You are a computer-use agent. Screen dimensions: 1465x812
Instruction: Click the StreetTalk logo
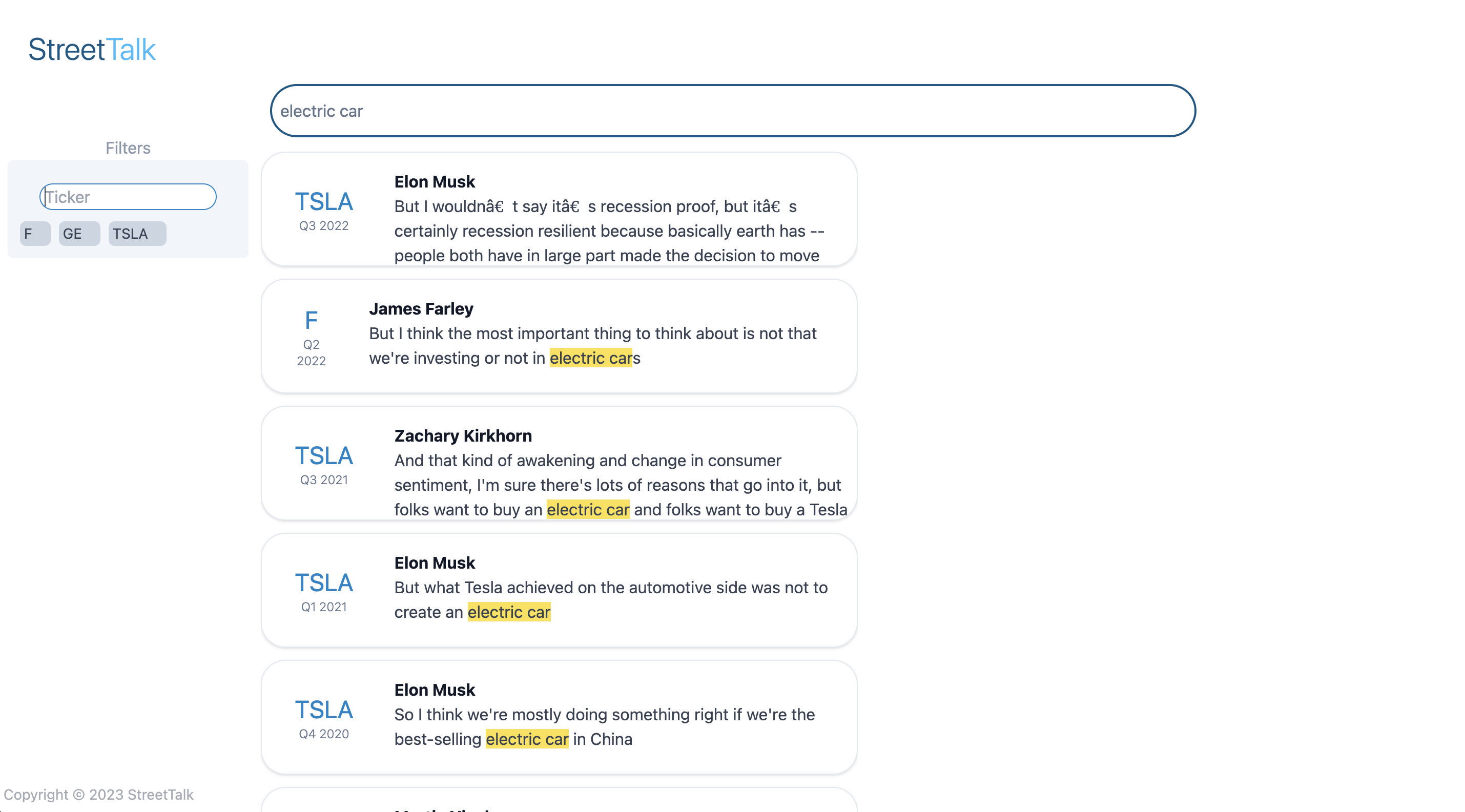coord(92,50)
